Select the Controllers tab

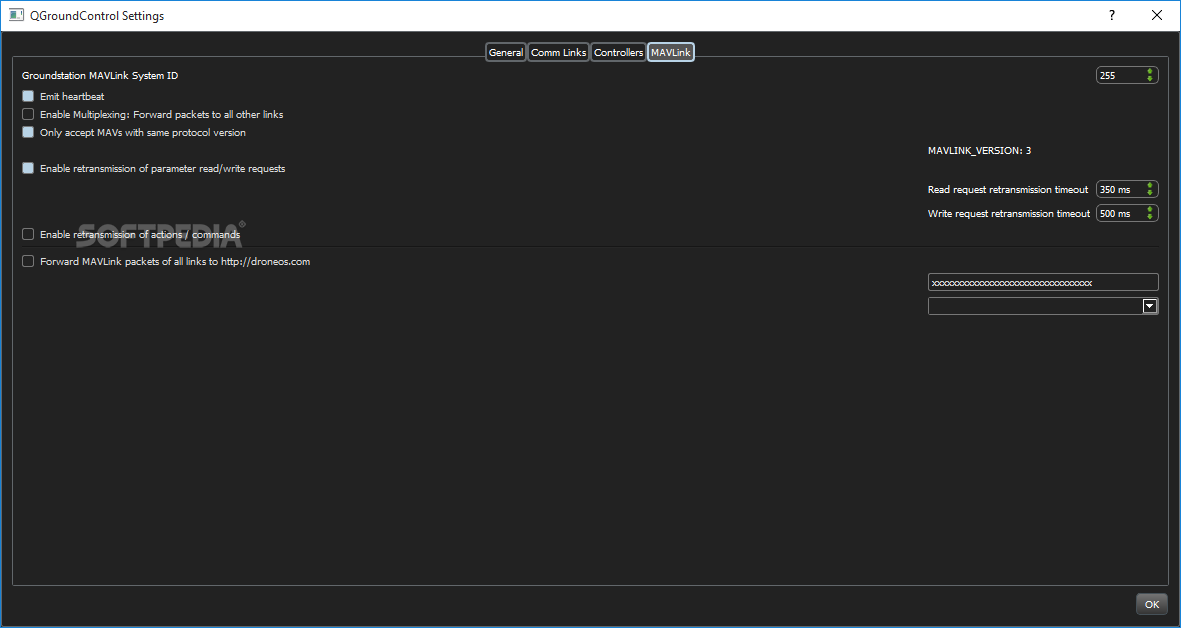coord(618,53)
